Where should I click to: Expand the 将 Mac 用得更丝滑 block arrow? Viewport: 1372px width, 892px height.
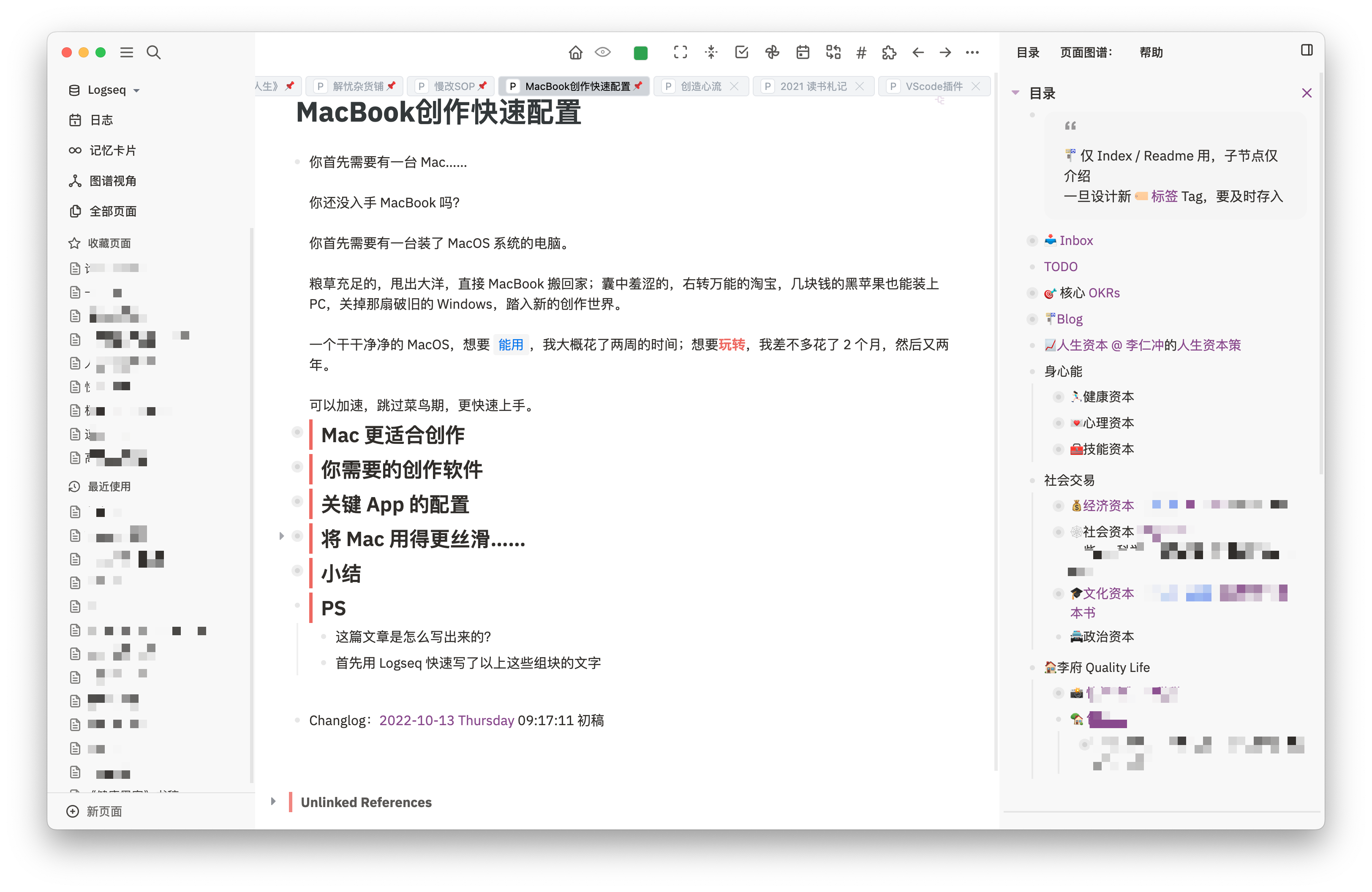(x=281, y=536)
